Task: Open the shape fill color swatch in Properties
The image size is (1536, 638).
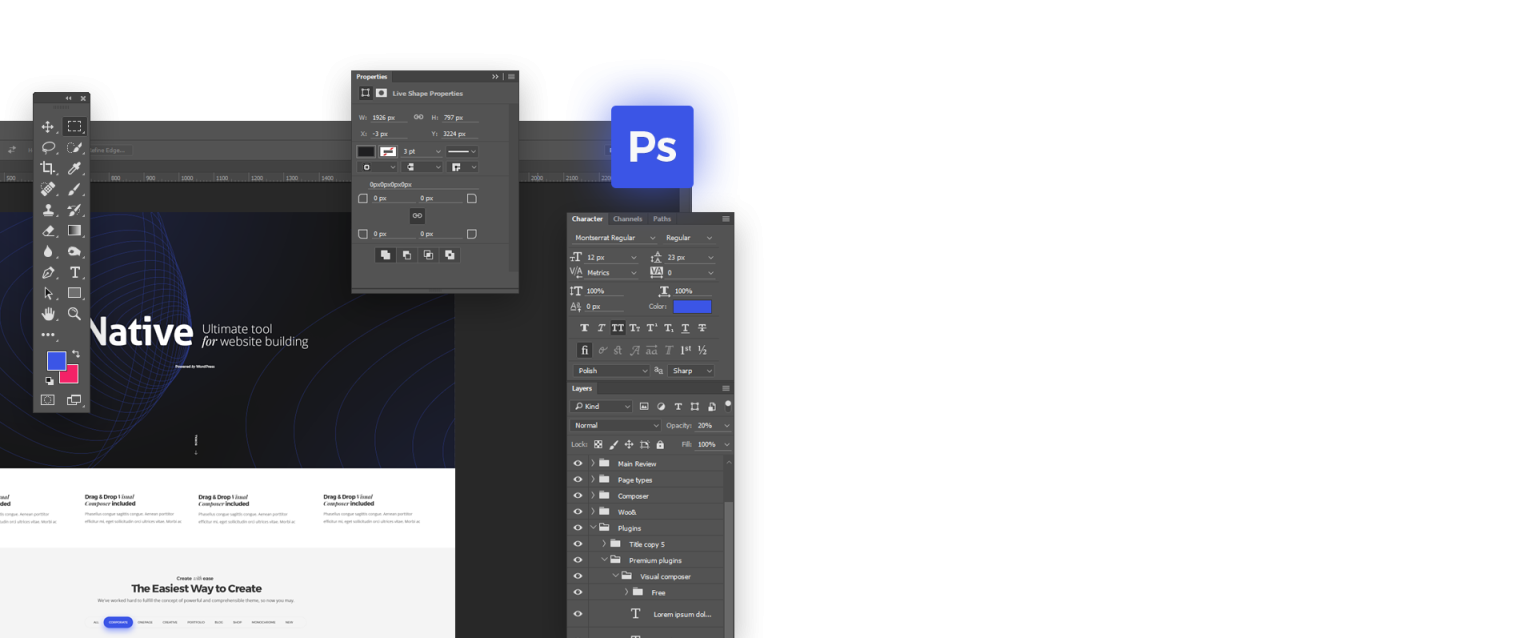Action: tap(366, 152)
